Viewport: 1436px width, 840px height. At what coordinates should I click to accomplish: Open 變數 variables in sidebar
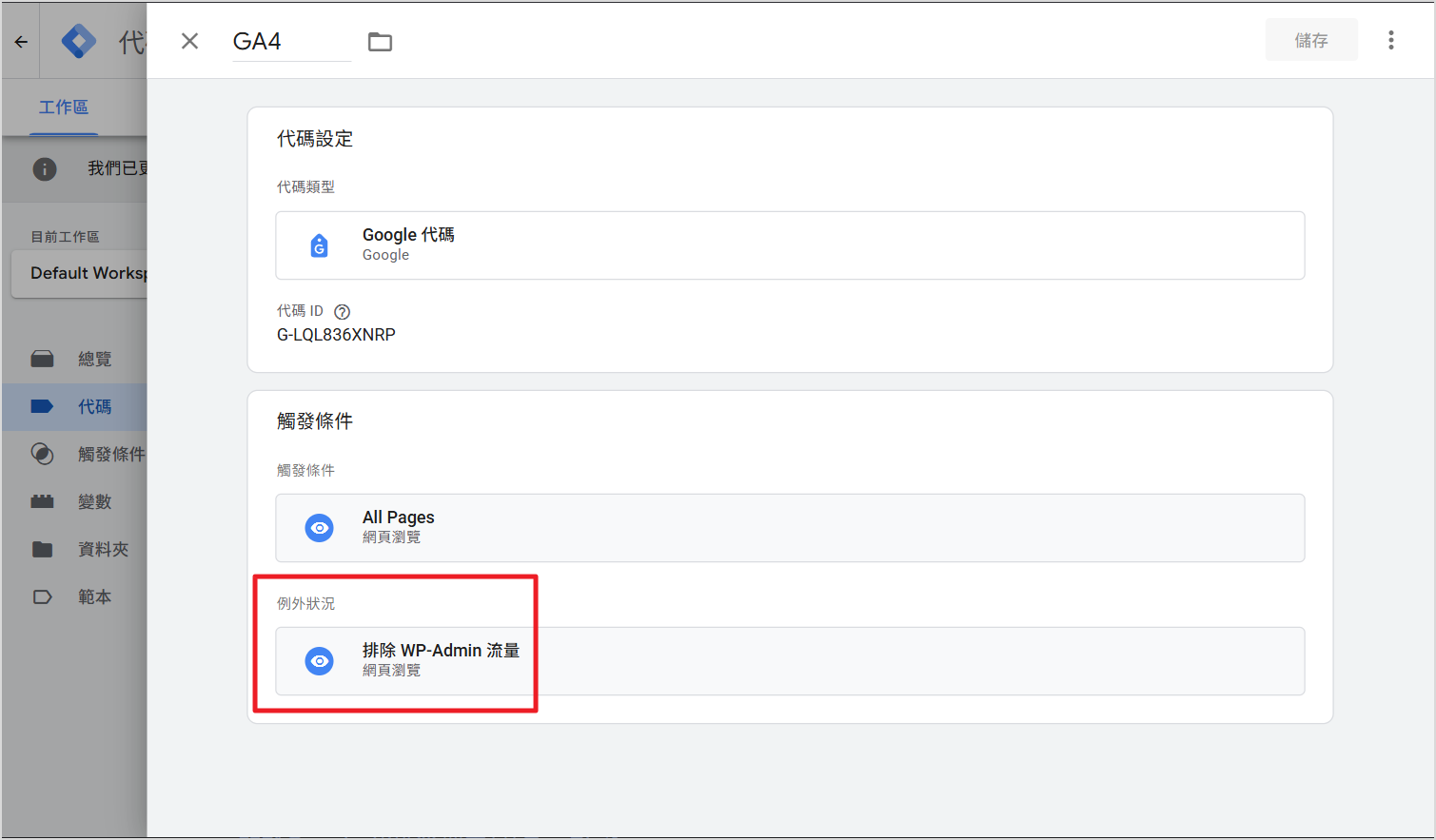point(74,501)
